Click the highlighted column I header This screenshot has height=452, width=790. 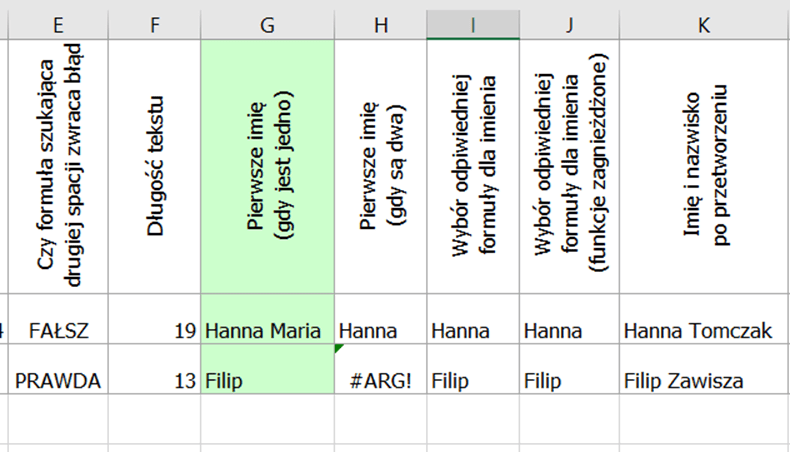pos(473,26)
